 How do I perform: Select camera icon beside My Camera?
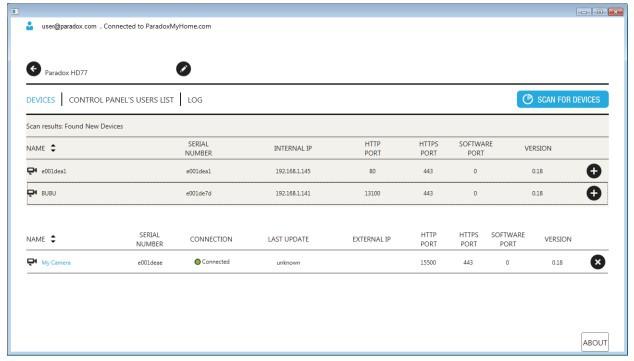tap(32, 262)
